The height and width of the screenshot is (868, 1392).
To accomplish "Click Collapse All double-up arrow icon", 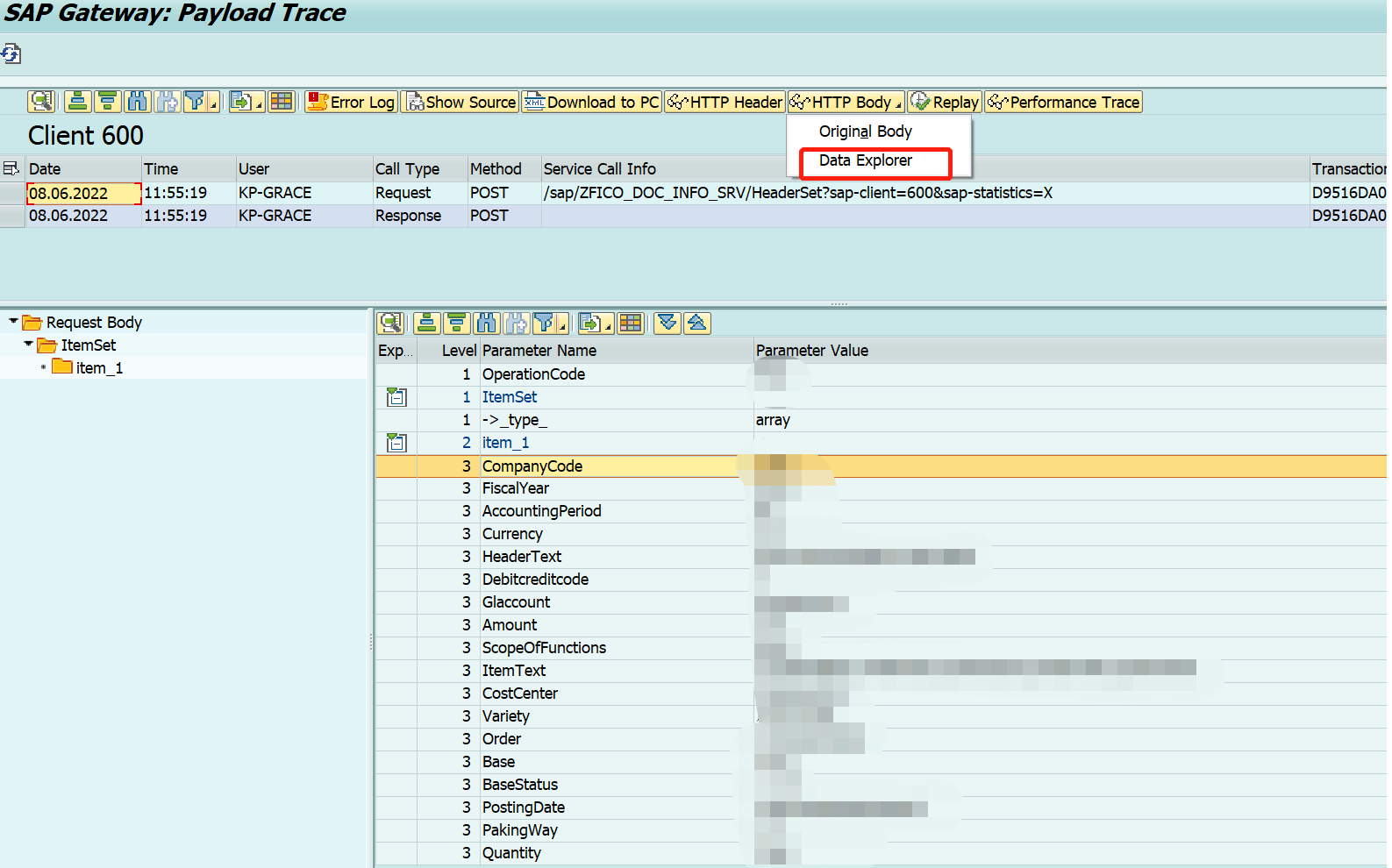I will click(x=697, y=324).
